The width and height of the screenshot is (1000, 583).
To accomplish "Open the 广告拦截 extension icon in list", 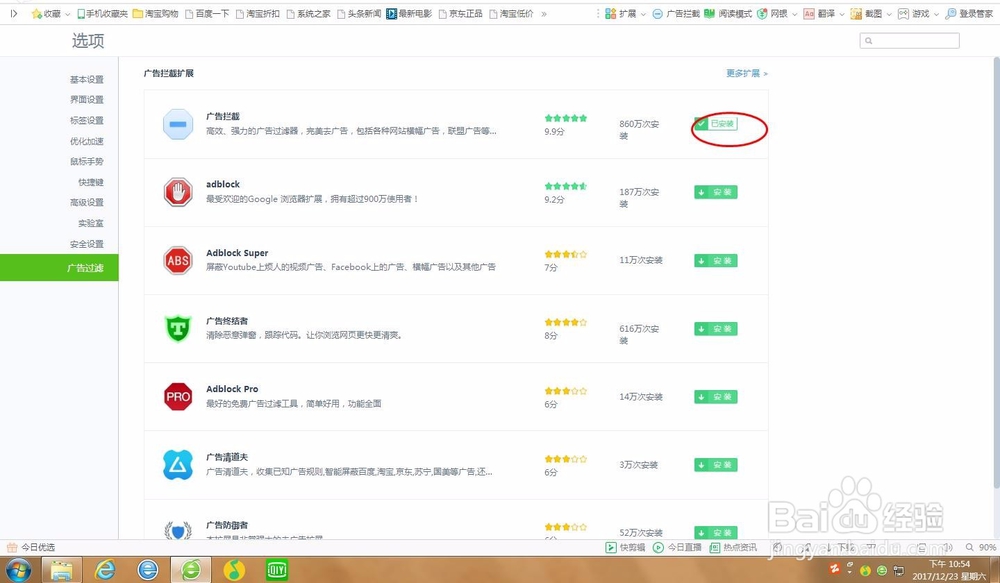I will point(178,124).
